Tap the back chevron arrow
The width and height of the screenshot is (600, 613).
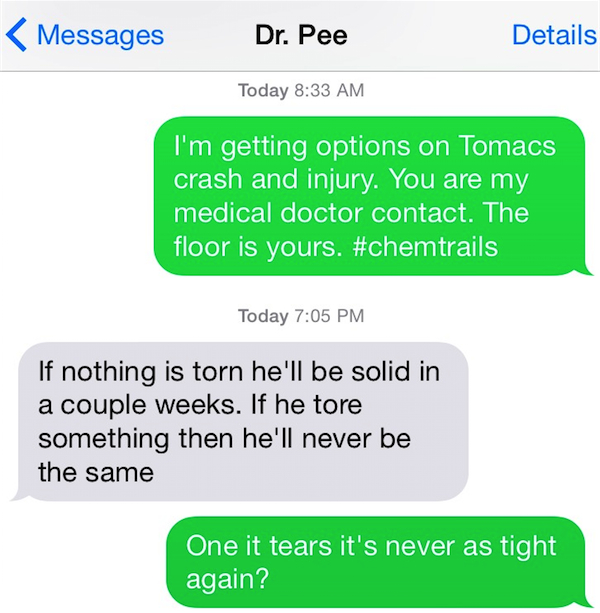16,35
